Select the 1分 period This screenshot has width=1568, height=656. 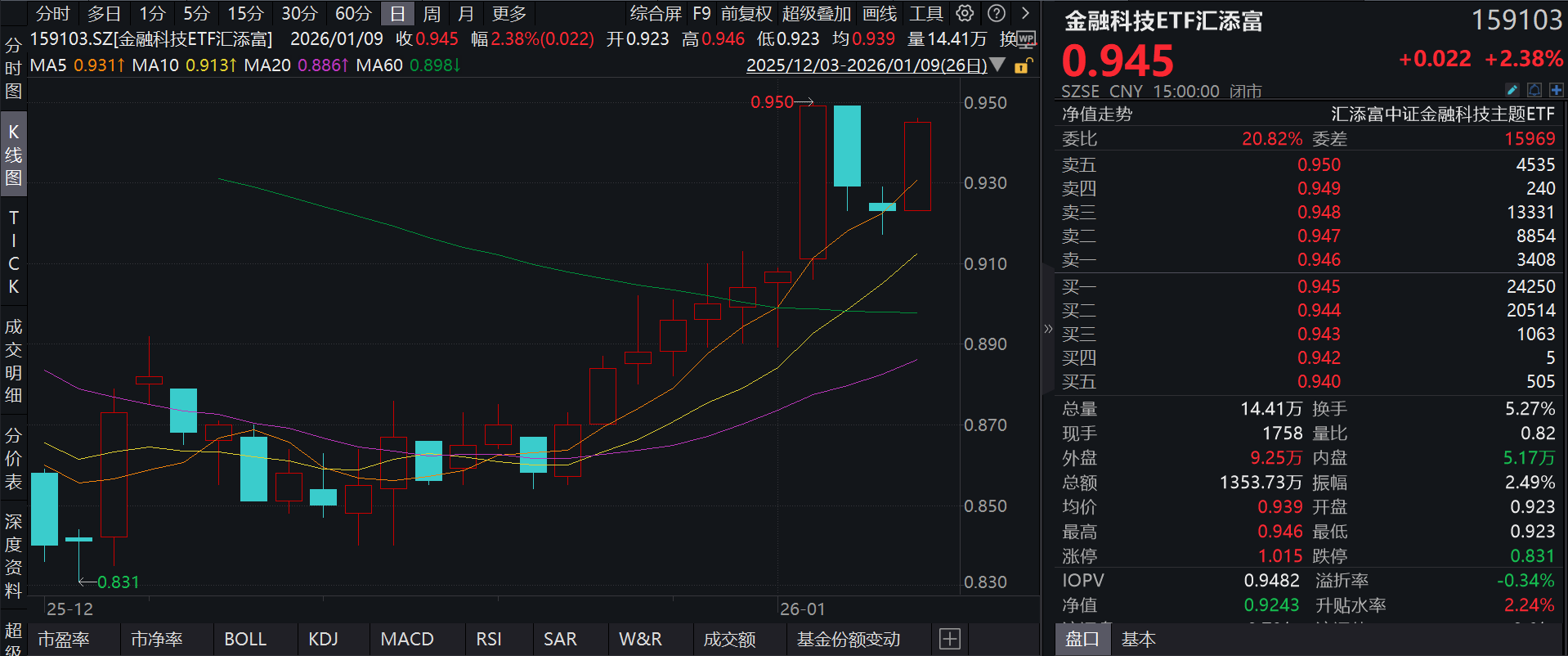[x=152, y=14]
